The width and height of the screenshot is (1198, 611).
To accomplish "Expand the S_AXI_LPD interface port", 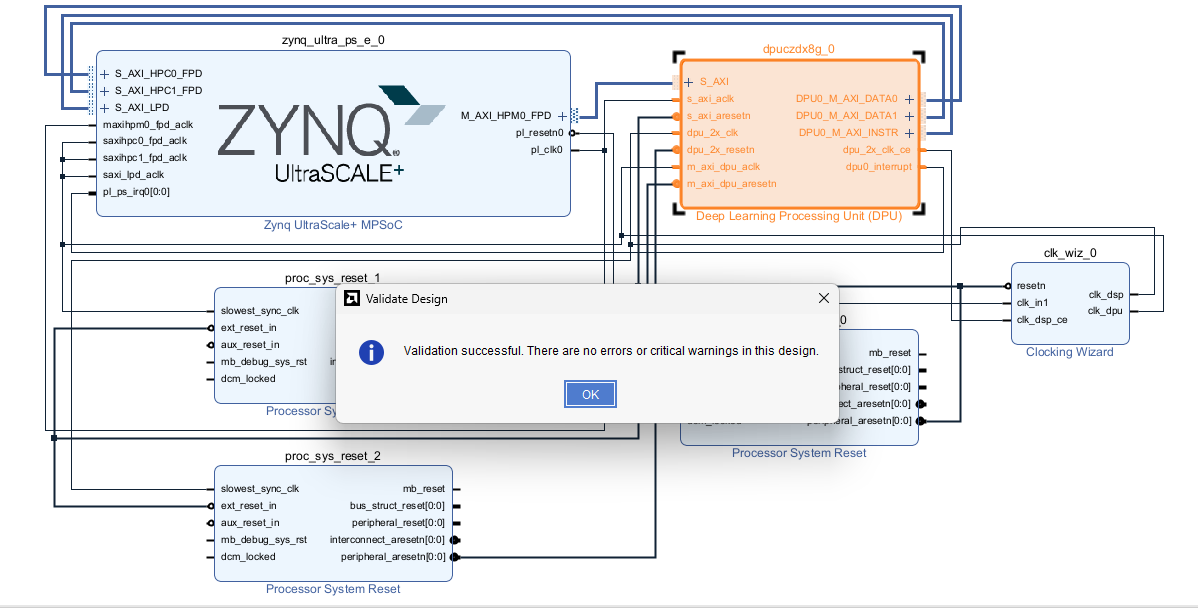I will [104, 108].
